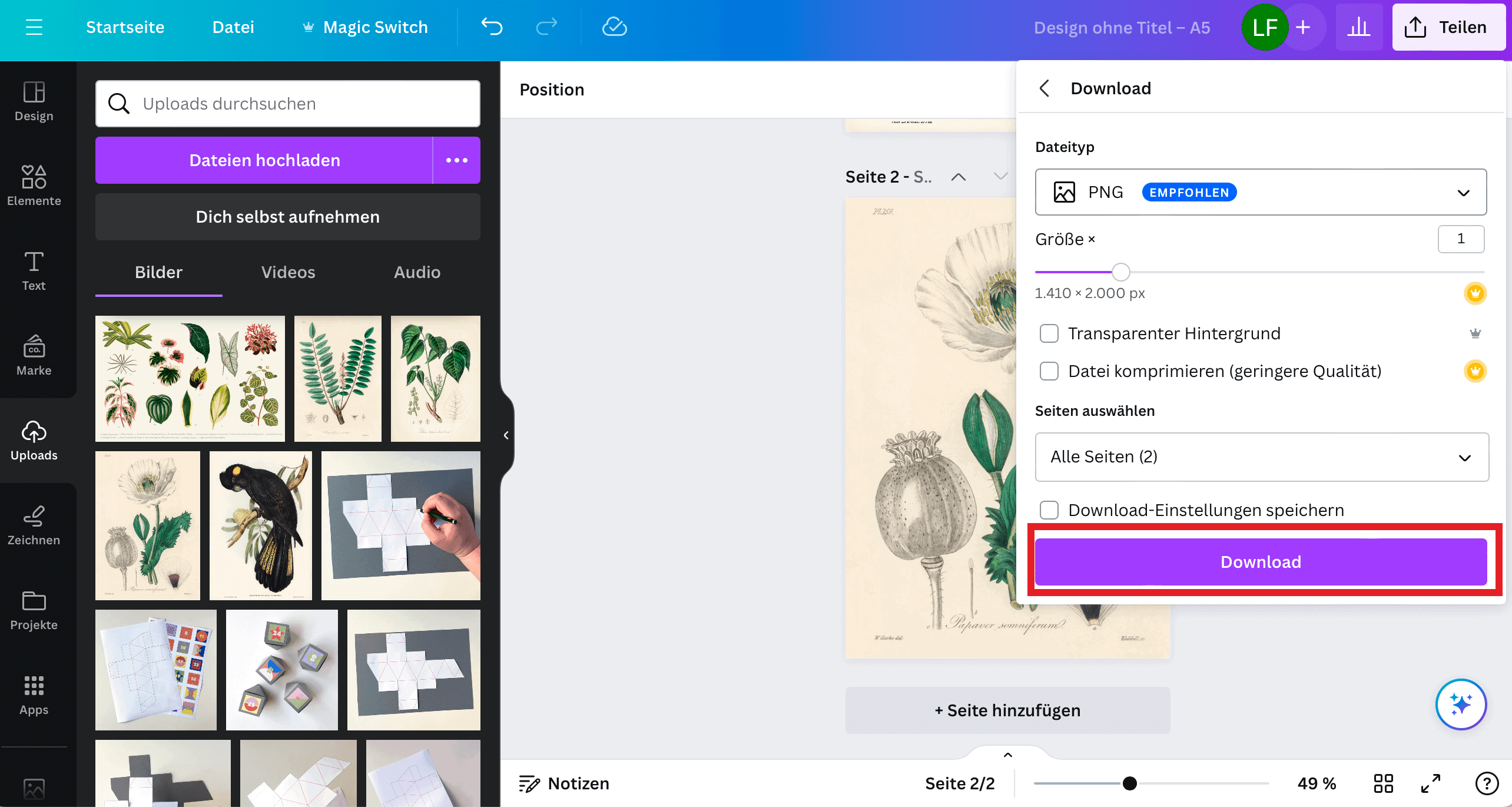Switch to the Audio tab

point(417,272)
